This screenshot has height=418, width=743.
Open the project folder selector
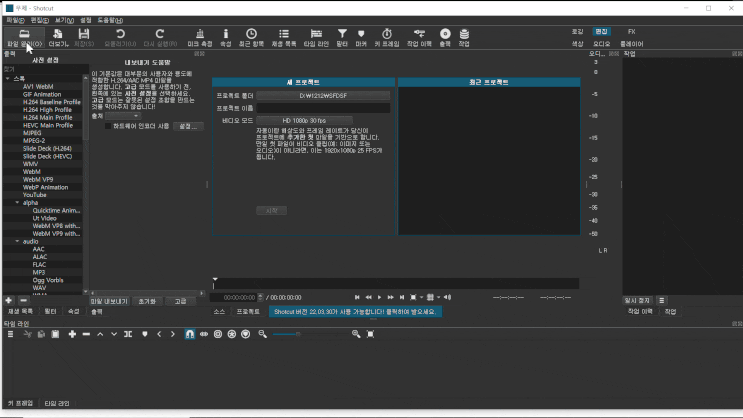(x=323, y=95)
